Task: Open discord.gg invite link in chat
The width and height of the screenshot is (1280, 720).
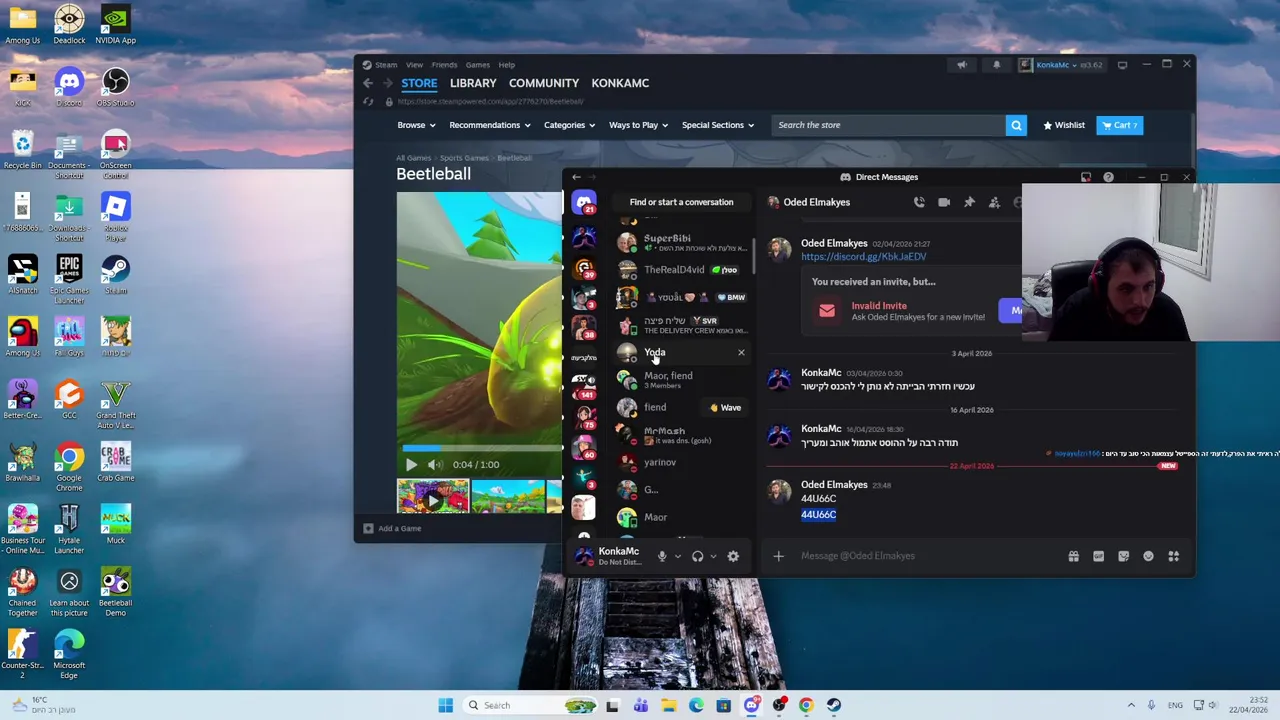Action: click(863, 257)
